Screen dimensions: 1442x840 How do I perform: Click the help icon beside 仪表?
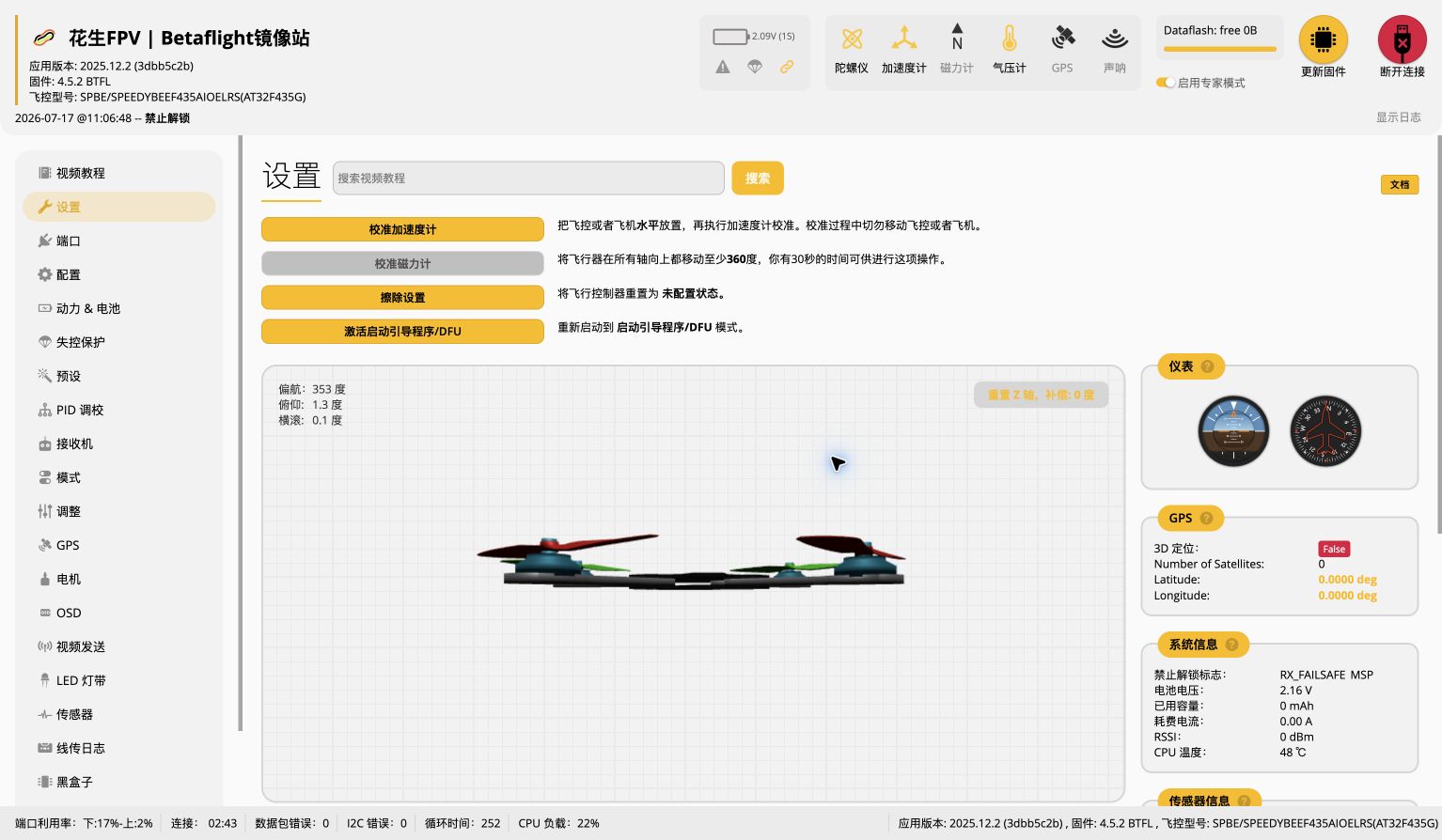[x=1207, y=366]
